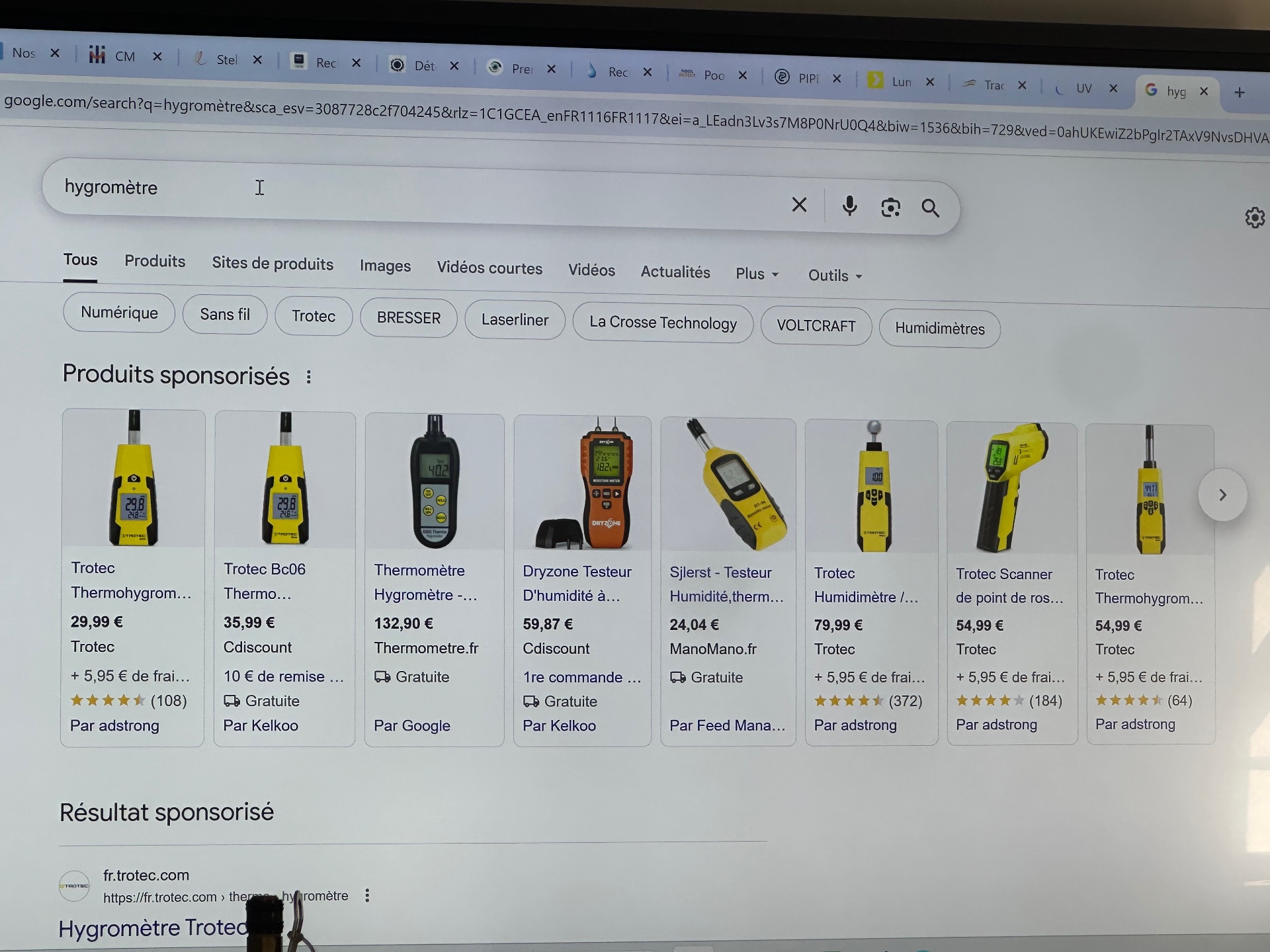Select the Produits search tab
This screenshot has height=952, width=1270.
(155, 261)
